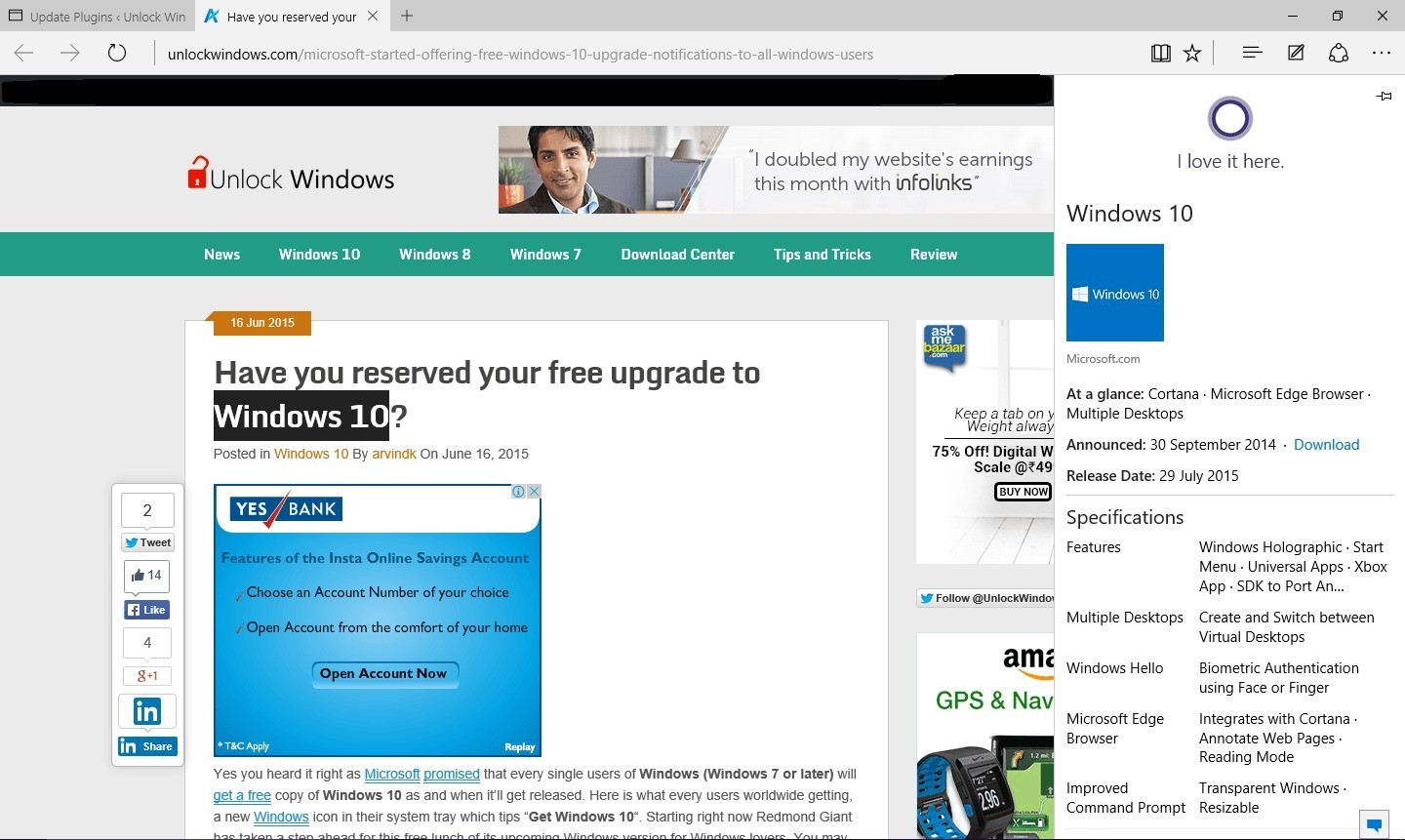1405x840 pixels.
Task: Open Share icon in Edge toolbar
Action: [x=1339, y=54]
